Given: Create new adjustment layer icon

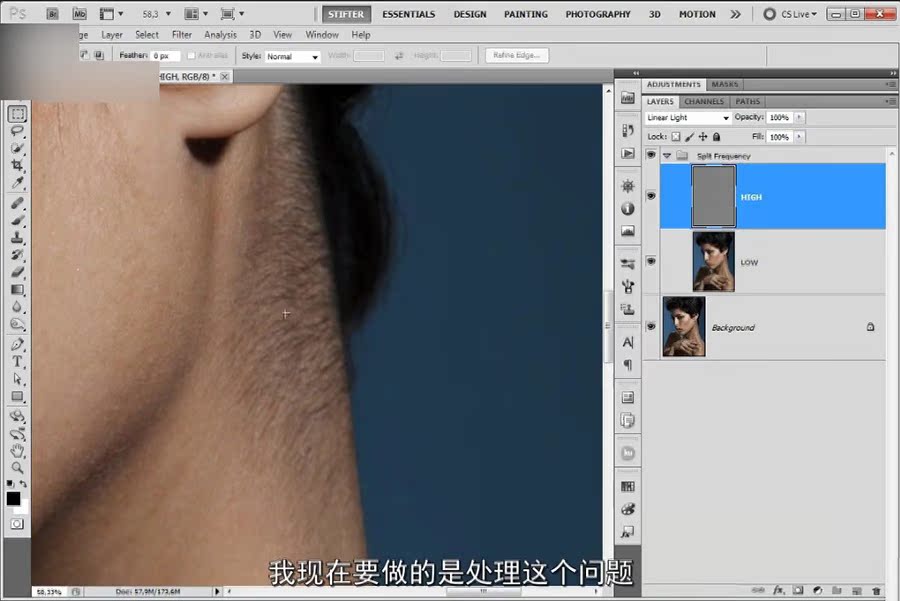Looking at the screenshot, I should (x=817, y=590).
